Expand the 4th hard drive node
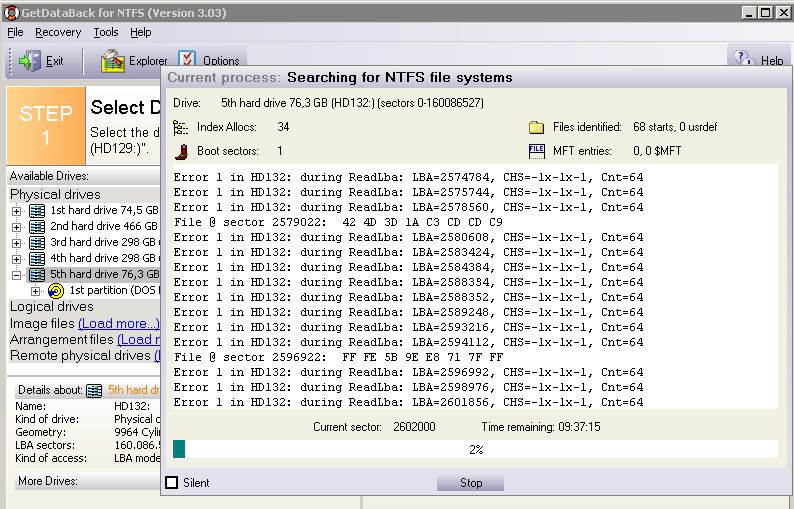 (x=16, y=259)
